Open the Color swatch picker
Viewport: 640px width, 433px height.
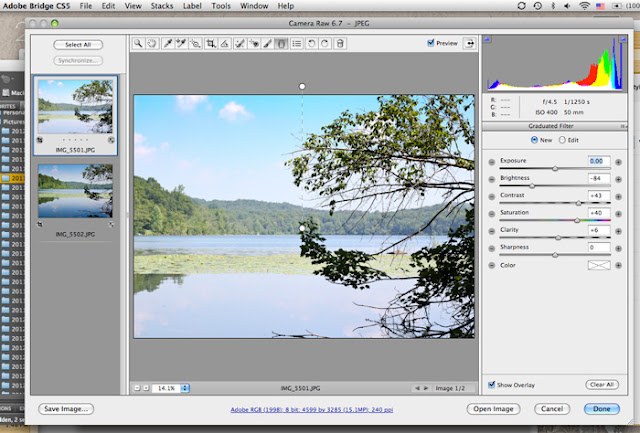pyautogui.click(x=599, y=265)
